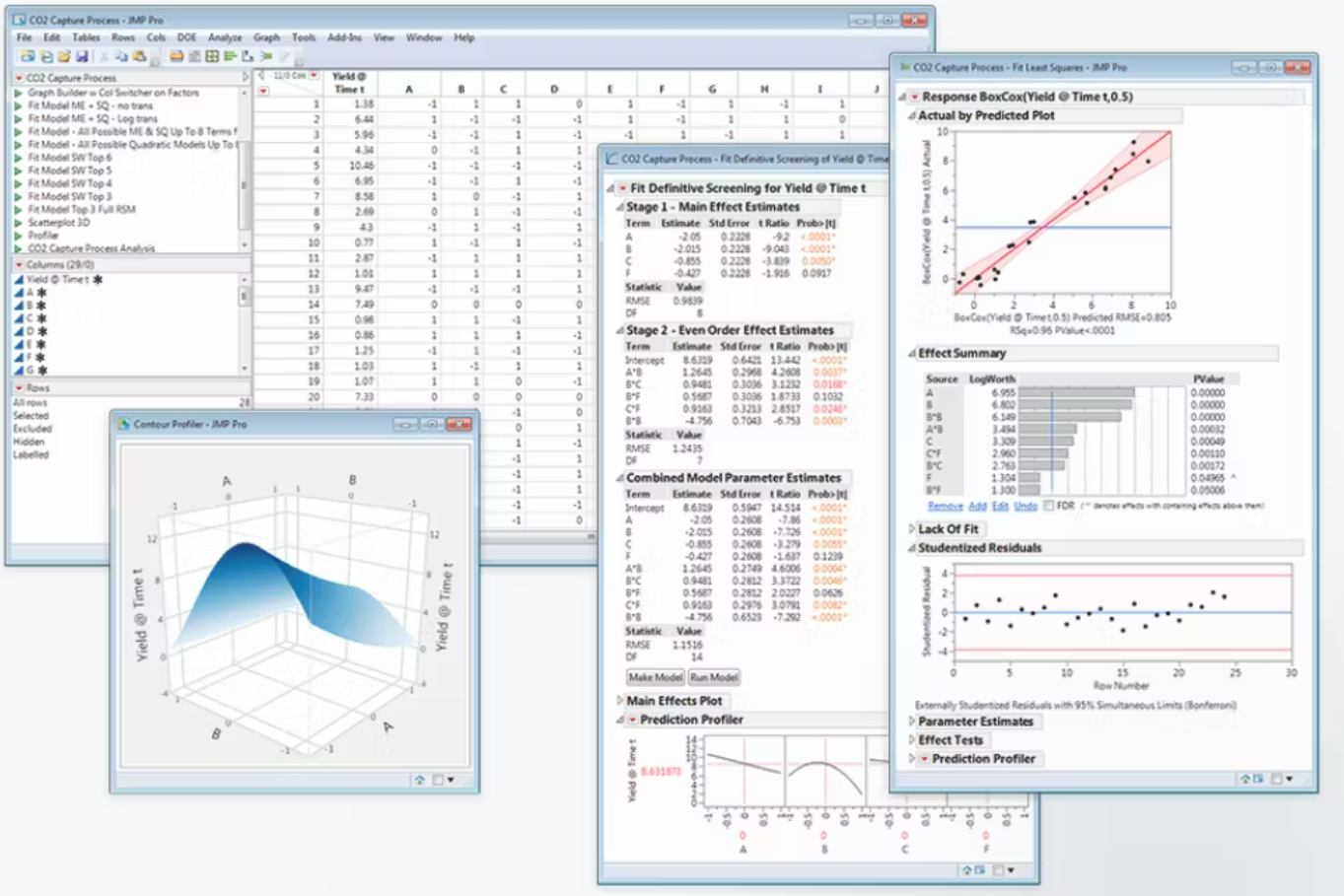The height and width of the screenshot is (896, 1344).
Task: Toggle the checkbox in Fit Least Squares footer
Action: pyautogui.click(x=1276, y=779)
